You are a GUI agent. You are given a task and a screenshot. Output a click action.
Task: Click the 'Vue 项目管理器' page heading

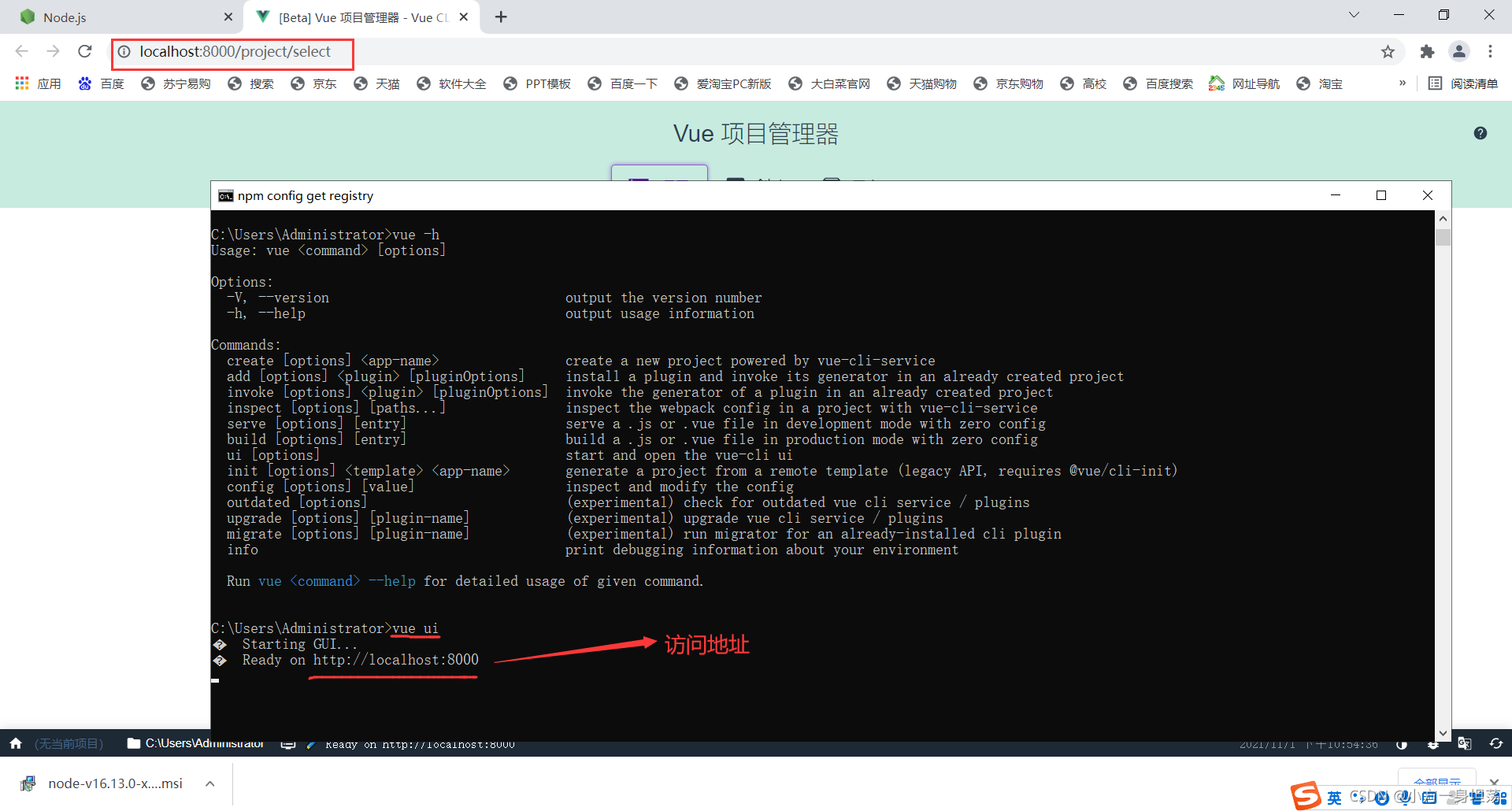756,134
